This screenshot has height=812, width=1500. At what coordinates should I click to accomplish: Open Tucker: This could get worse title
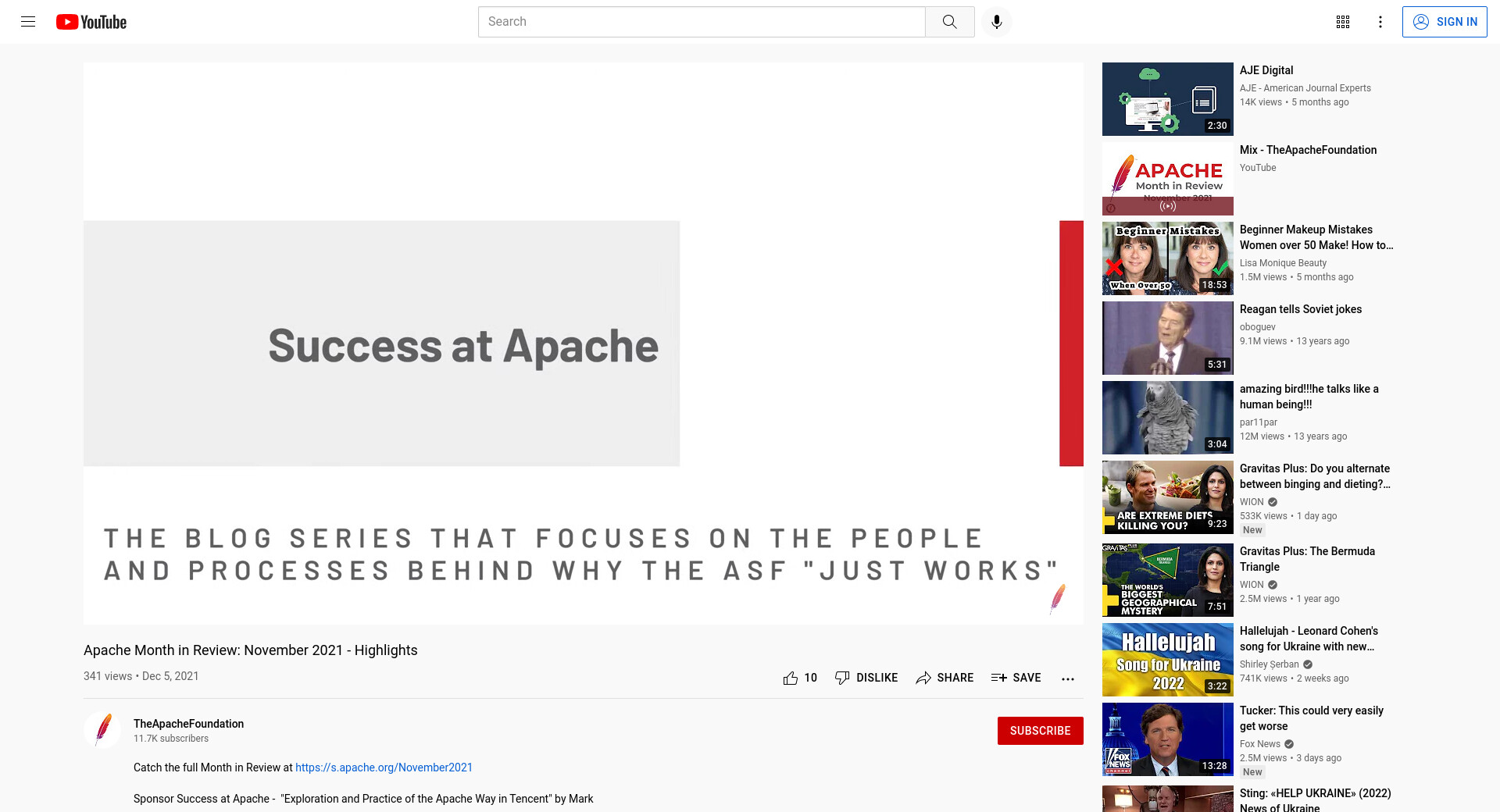click(1312, 718)
